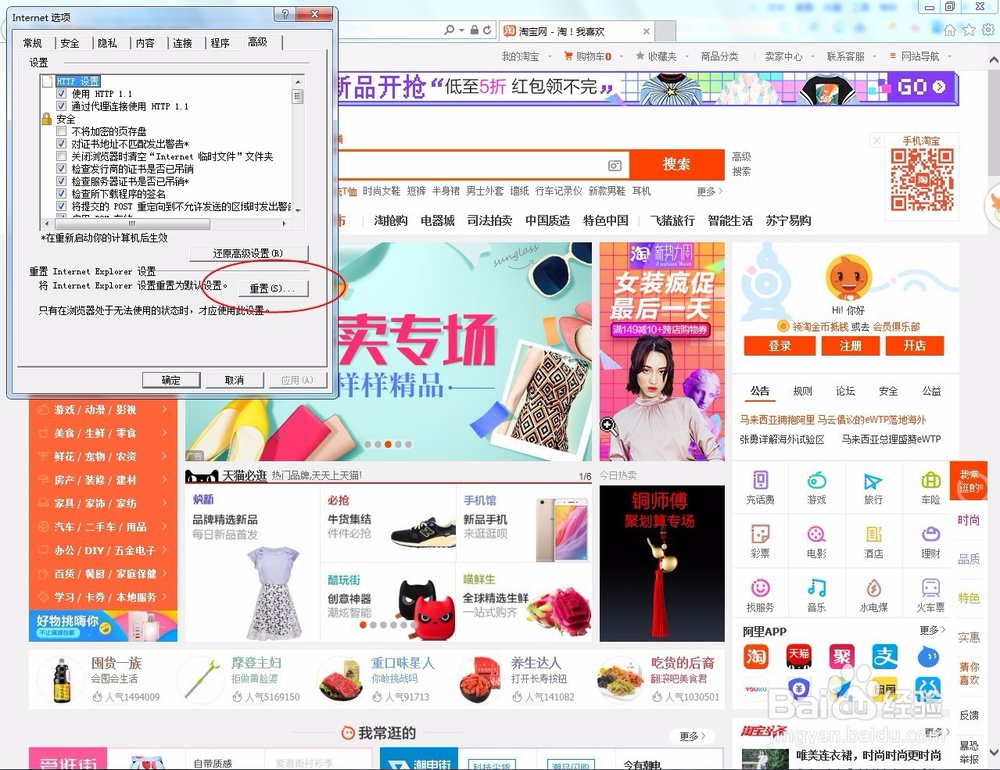Image resolution: width=1000 pixels, height=770 pixels.
Task: Open the 车险 car insurance icon
Action: [x=930, y=480]
